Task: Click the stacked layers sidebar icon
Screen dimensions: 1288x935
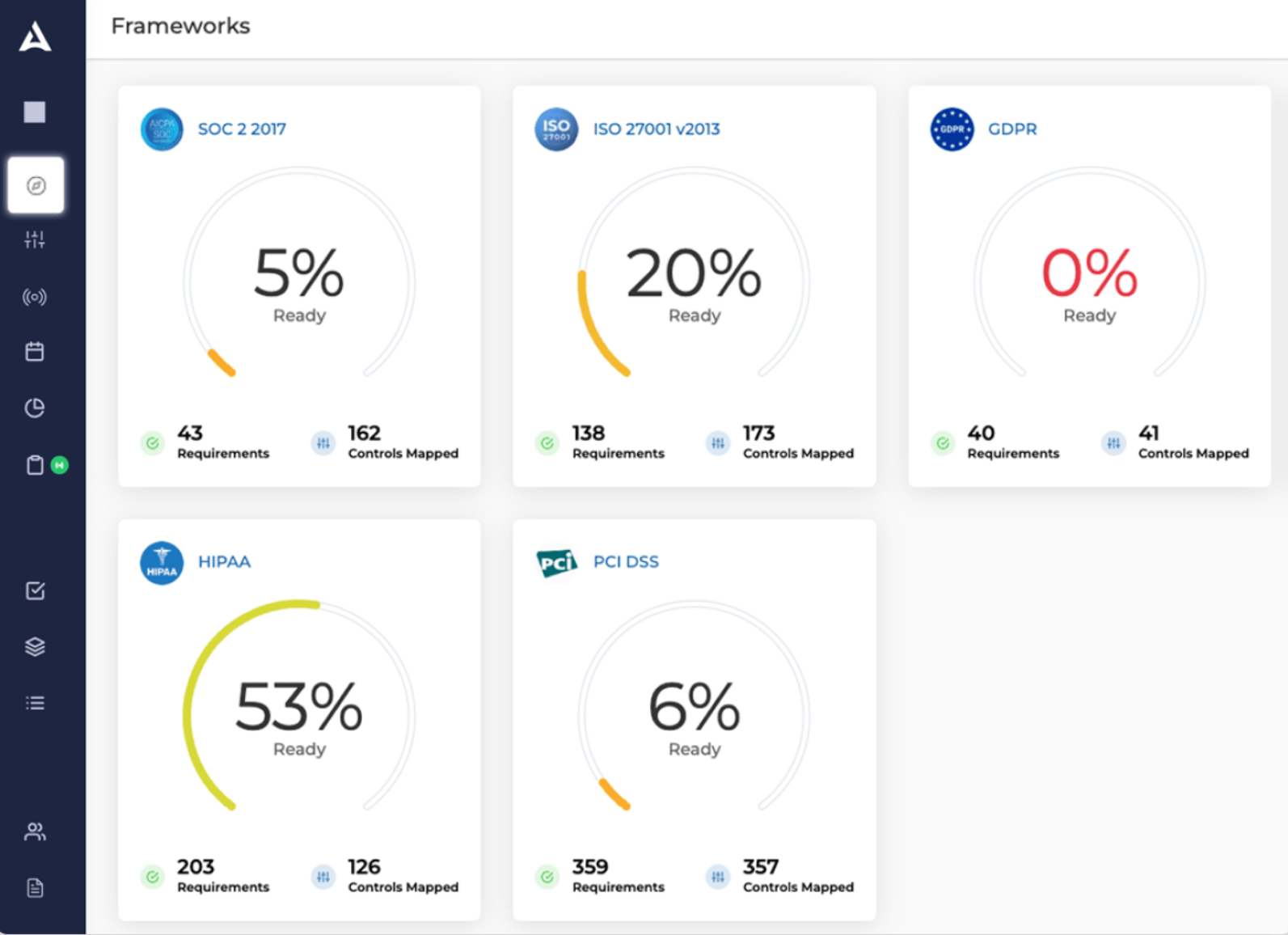Action: click(x=35, y=646)
